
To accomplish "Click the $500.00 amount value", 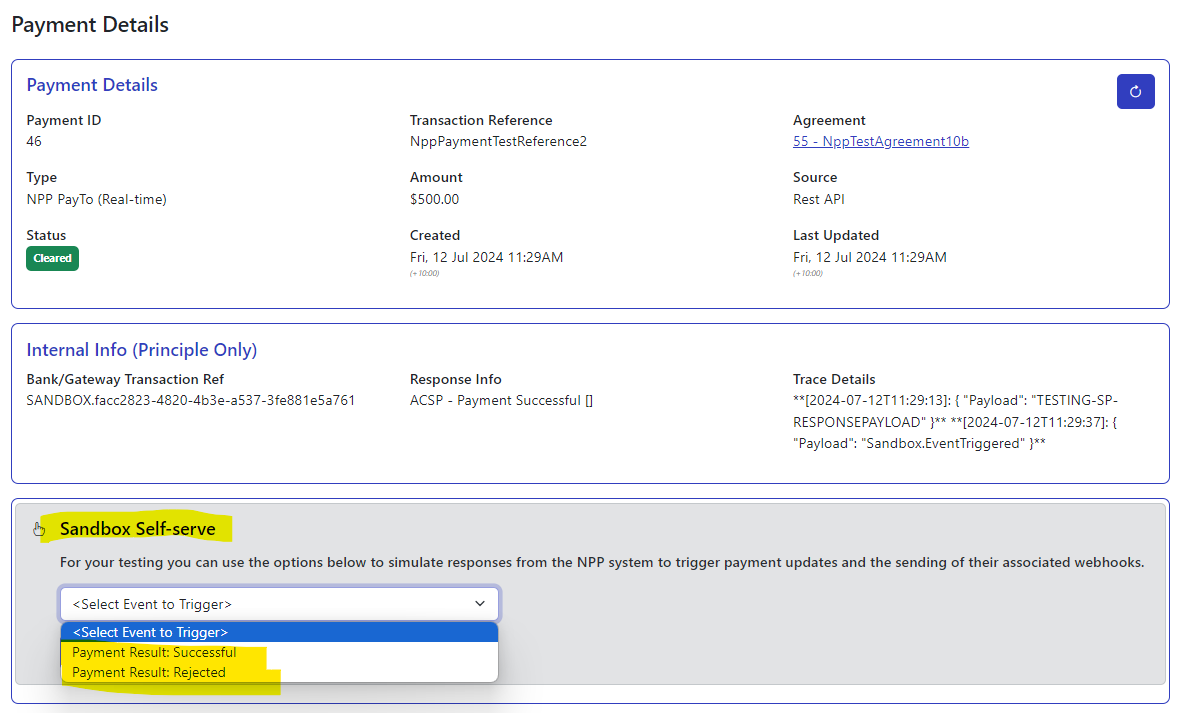I will (434, 199).
